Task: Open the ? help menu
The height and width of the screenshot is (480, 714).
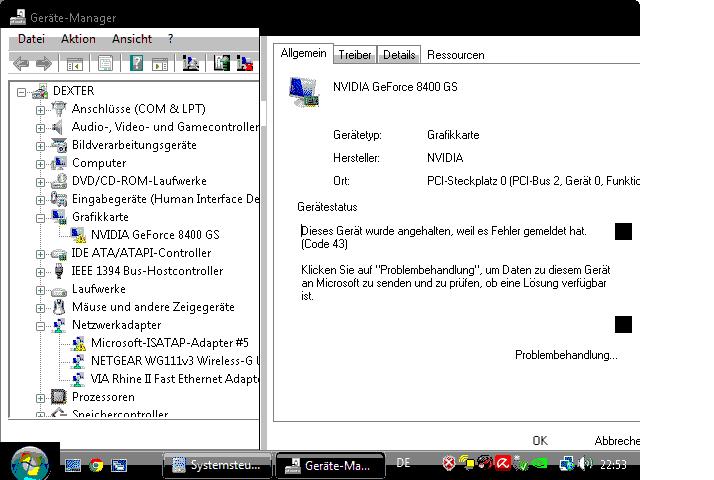Action: click(170, 39)
